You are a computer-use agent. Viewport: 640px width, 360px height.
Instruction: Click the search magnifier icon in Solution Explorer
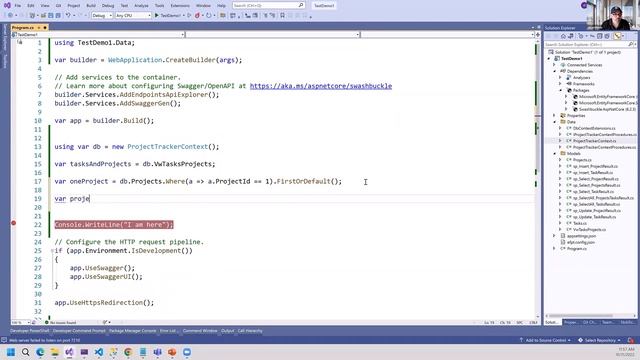pos(631,44)
